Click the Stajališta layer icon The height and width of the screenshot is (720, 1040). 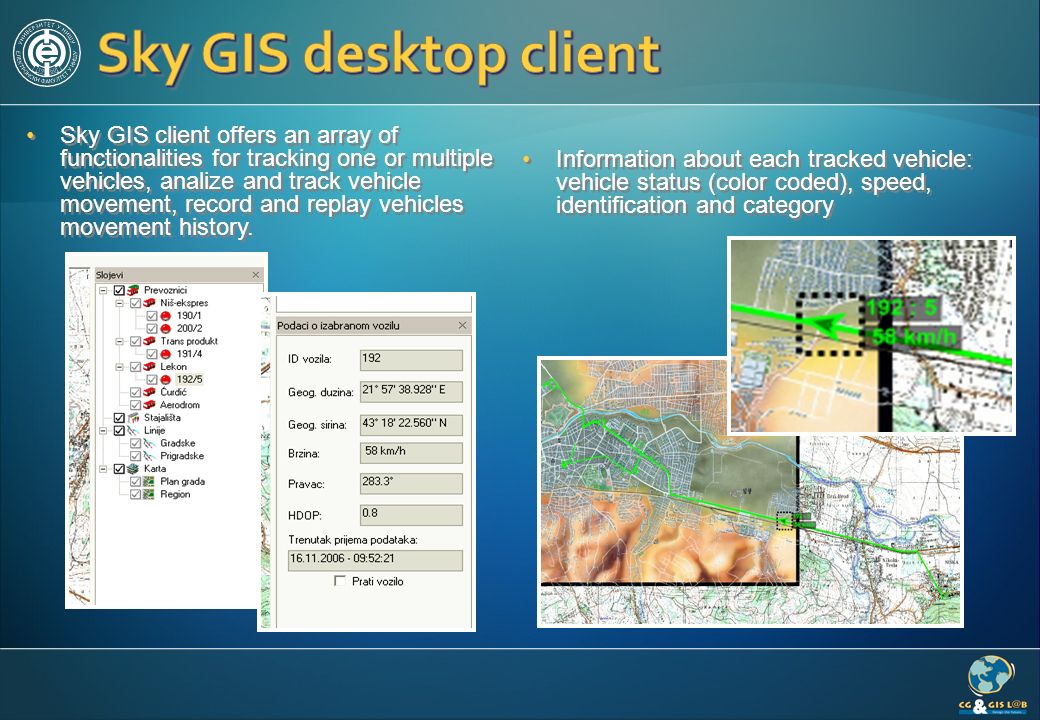tap(133, 418)
